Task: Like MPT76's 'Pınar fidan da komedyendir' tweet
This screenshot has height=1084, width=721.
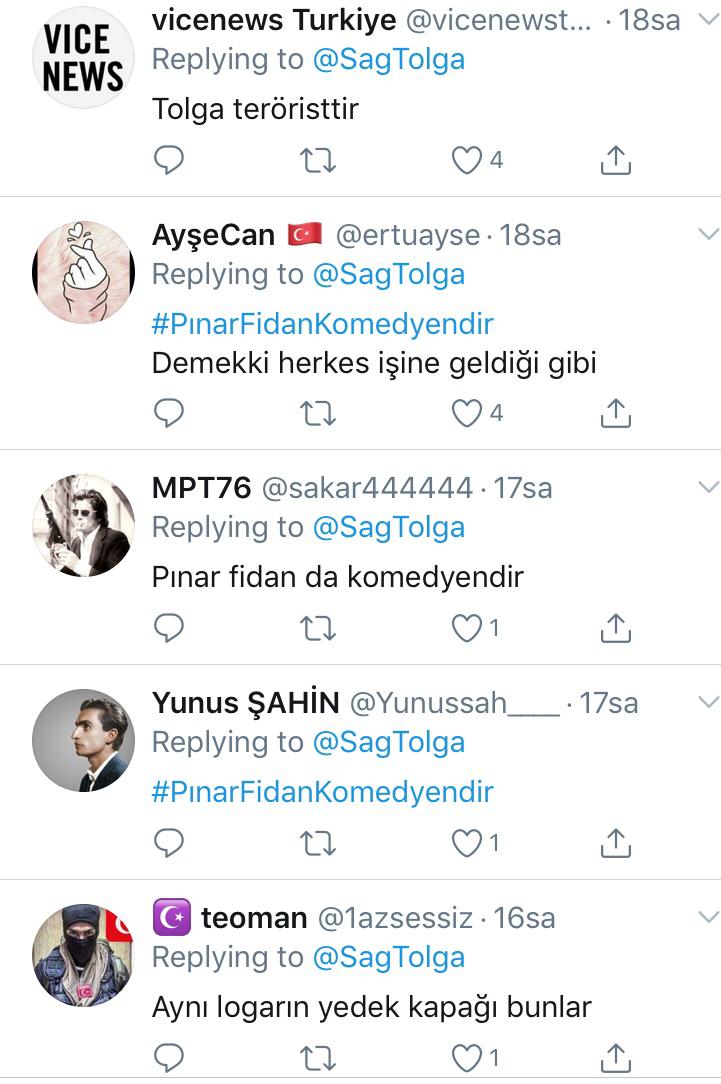Action: pos(467,627)
